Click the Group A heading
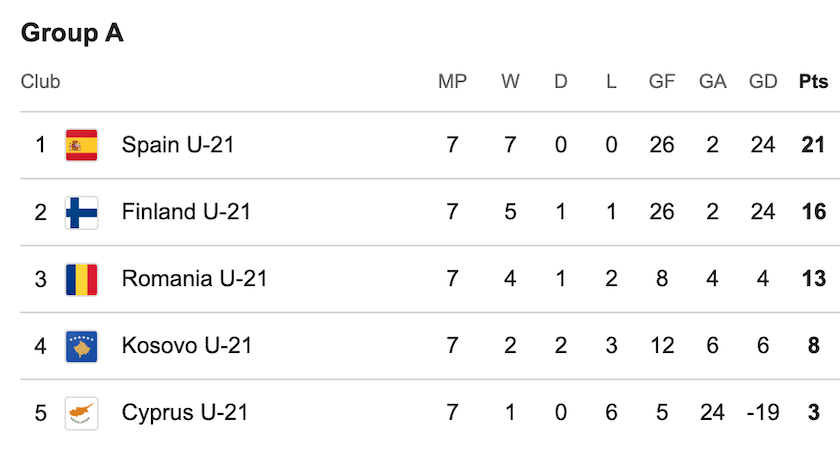The height and width of the screenshot is (469, 840). tap(72, 33)
